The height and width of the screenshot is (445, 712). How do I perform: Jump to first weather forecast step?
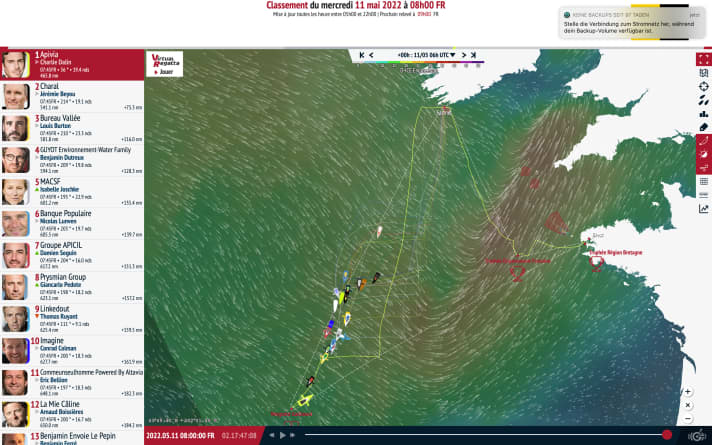pyautogui.click(x=362, y=55)
